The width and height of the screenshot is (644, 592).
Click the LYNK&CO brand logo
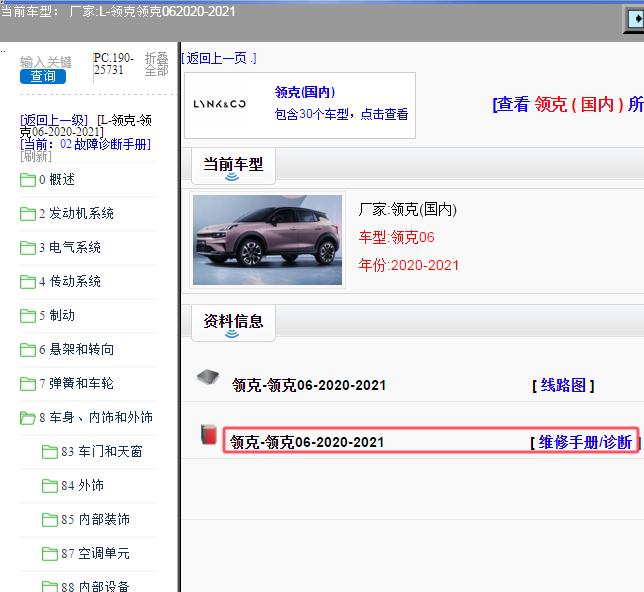(219, 104)
